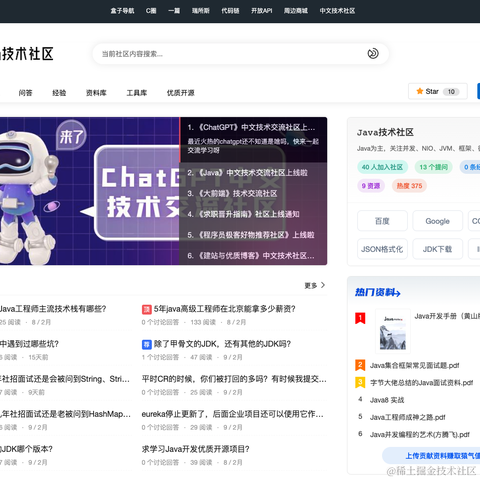Screen dimensions: 480x480
Task: Open the post 除了甲骨文的JDK，还有其他的JDK吗
Action: tap(222, 344)
